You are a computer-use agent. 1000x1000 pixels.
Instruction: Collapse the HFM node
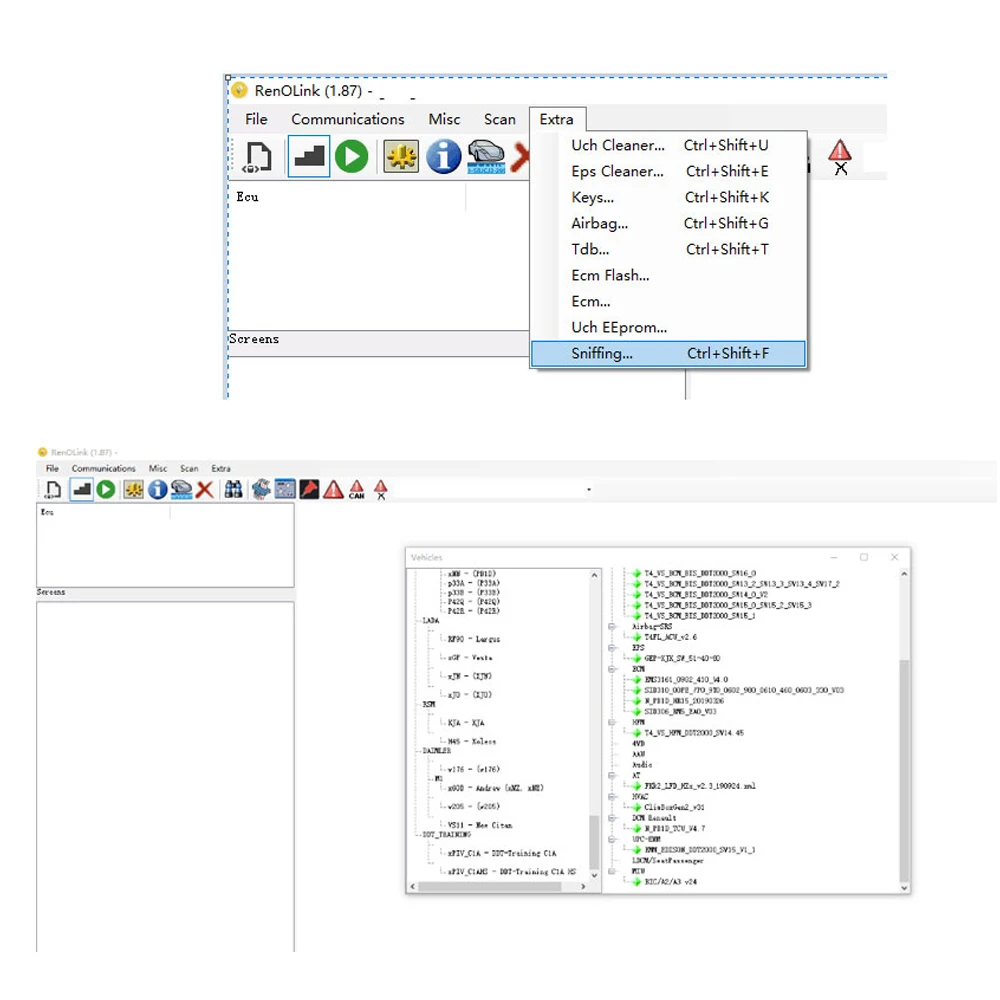tap(612, 723)
